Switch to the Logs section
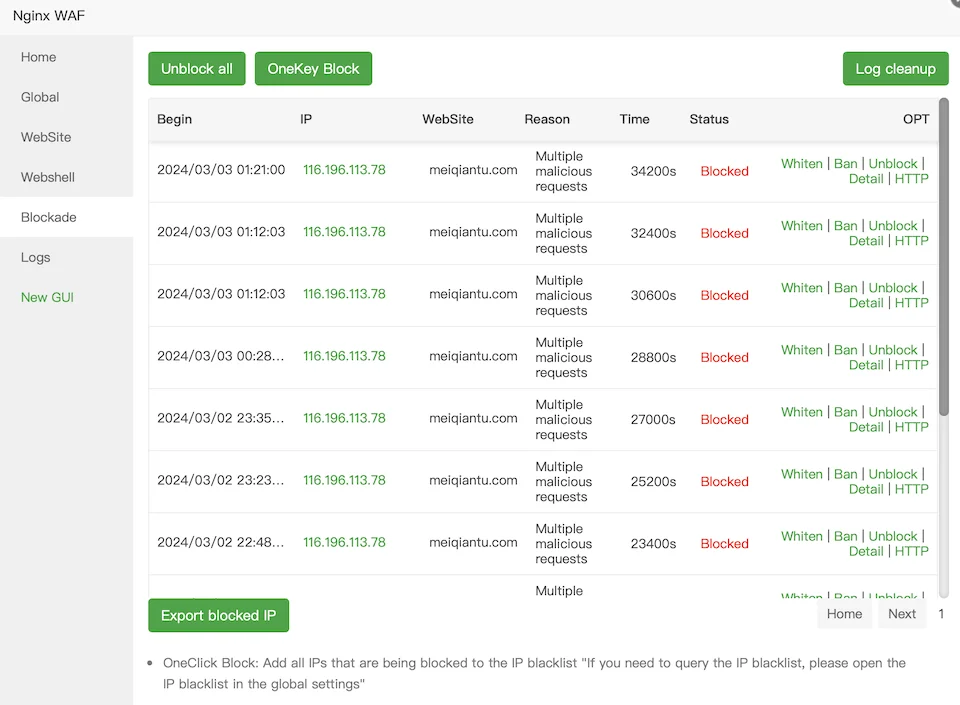 point(35,257)
